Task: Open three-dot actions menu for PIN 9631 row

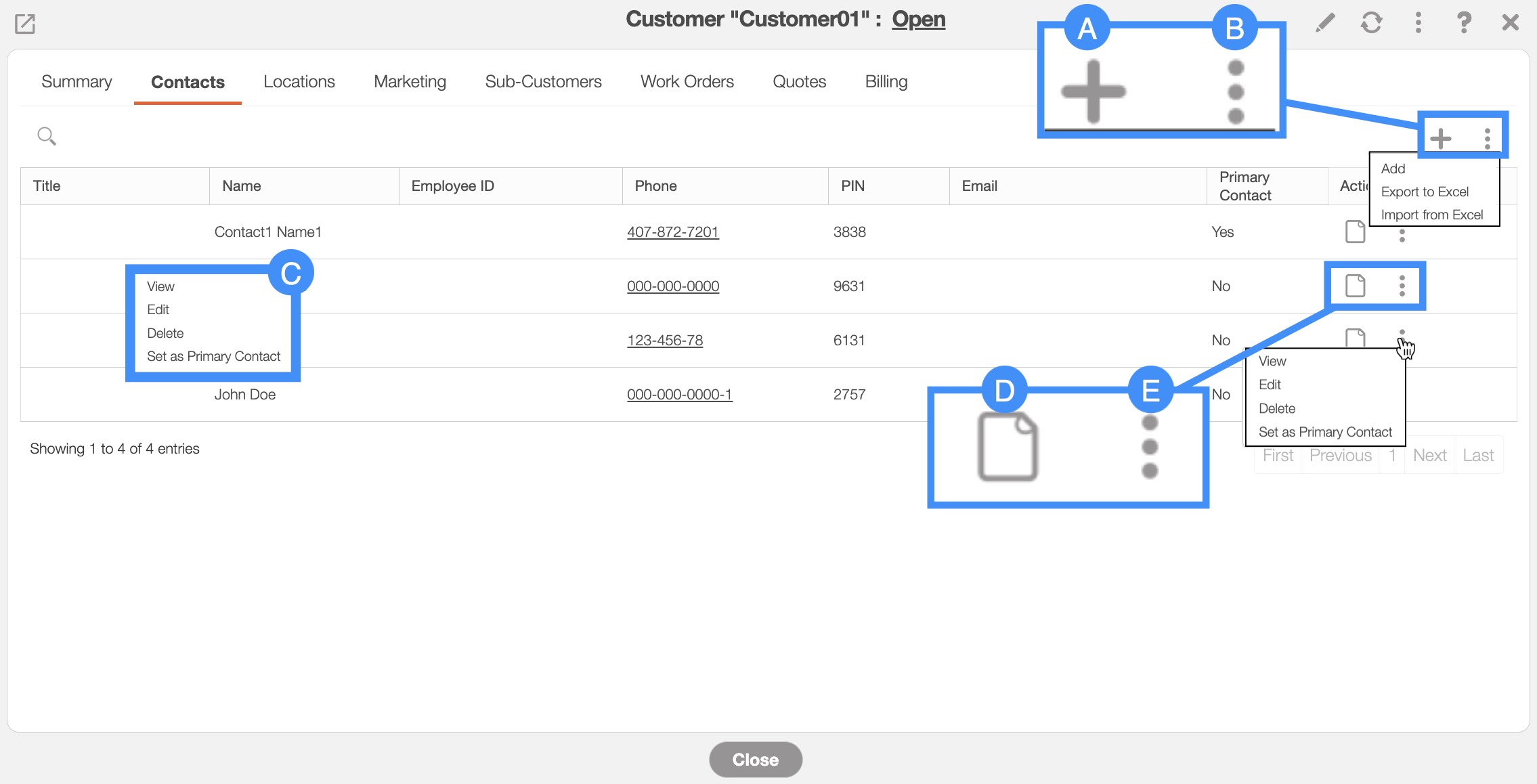Action: point(1402,286)
